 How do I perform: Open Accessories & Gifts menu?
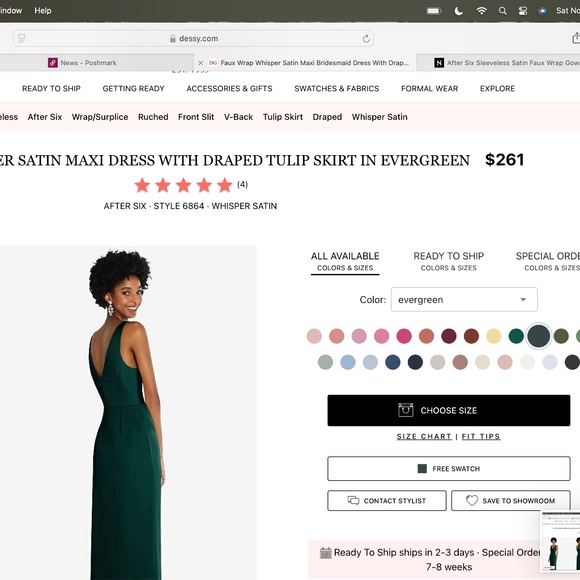229,88
